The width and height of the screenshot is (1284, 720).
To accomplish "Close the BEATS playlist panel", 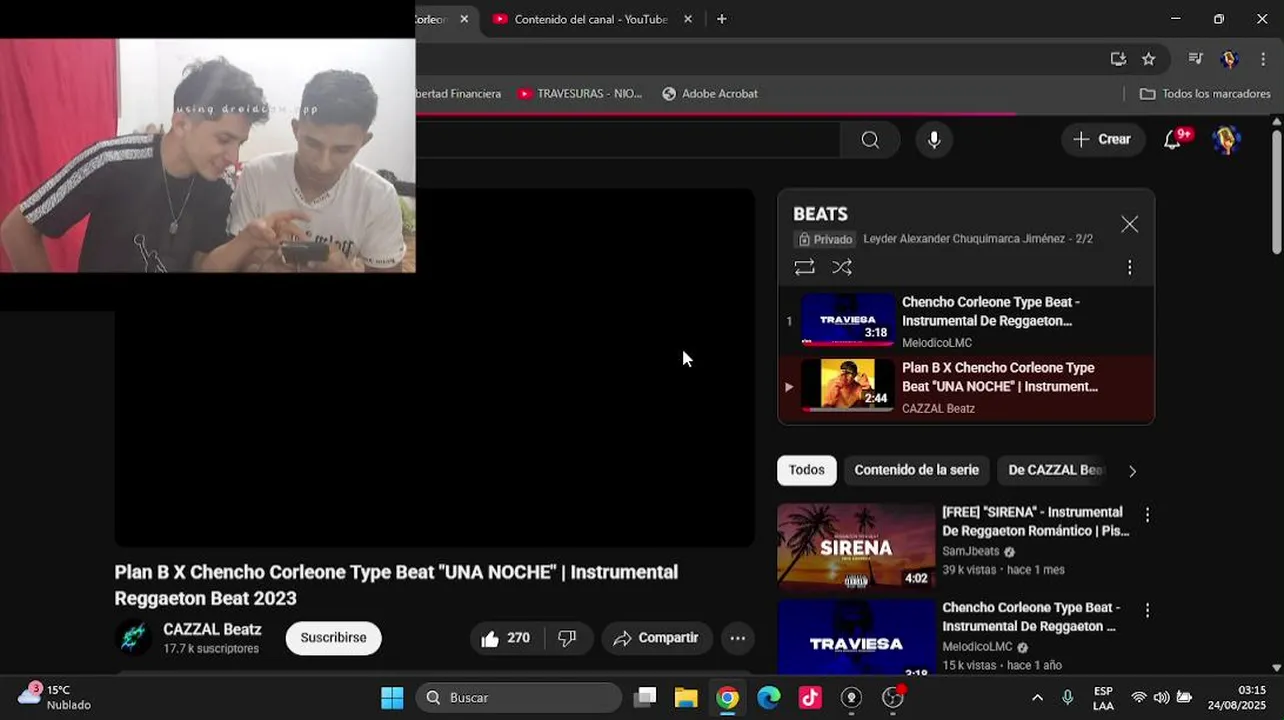I will pos(1129,224).
